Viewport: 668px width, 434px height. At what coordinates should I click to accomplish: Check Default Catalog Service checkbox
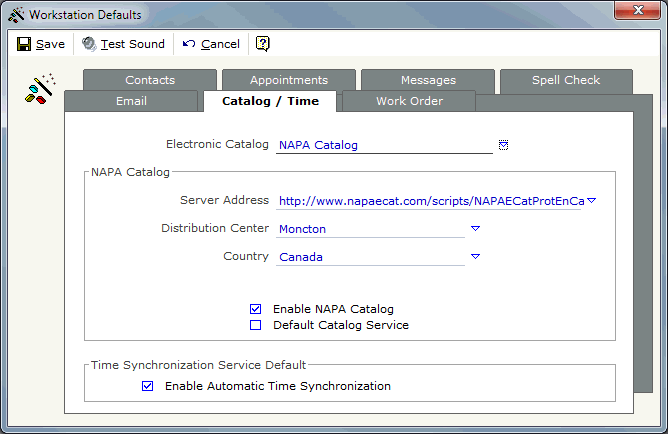click(256, 325)
